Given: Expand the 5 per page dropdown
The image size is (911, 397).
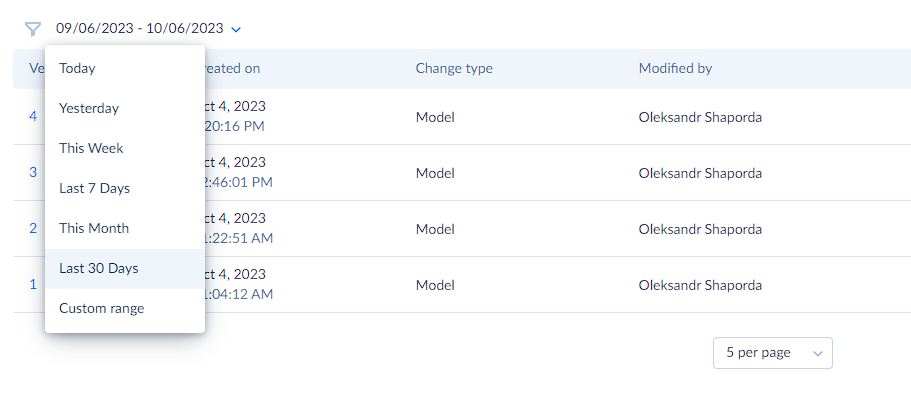Looking at the screenshot, I should tap(773, 353).
